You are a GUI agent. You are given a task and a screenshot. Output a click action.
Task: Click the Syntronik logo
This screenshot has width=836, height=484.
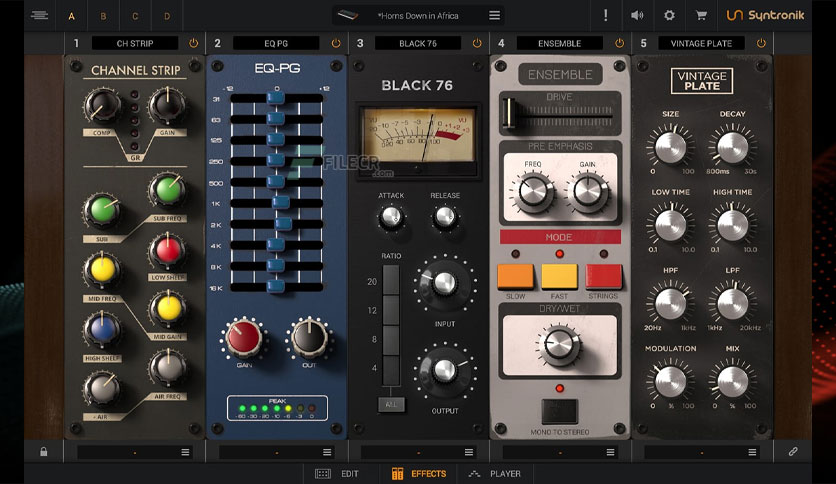764,15
